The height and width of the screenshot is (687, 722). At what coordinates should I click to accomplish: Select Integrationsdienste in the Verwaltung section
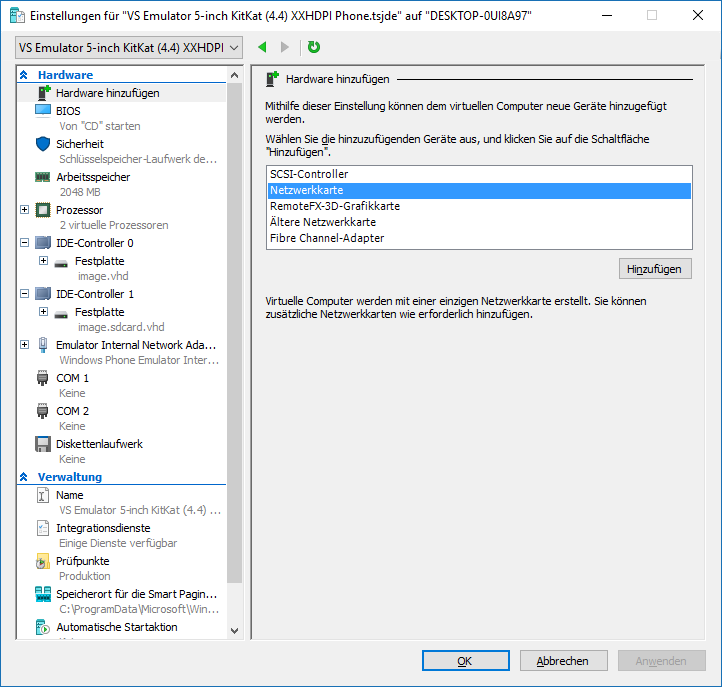[103, 528]
